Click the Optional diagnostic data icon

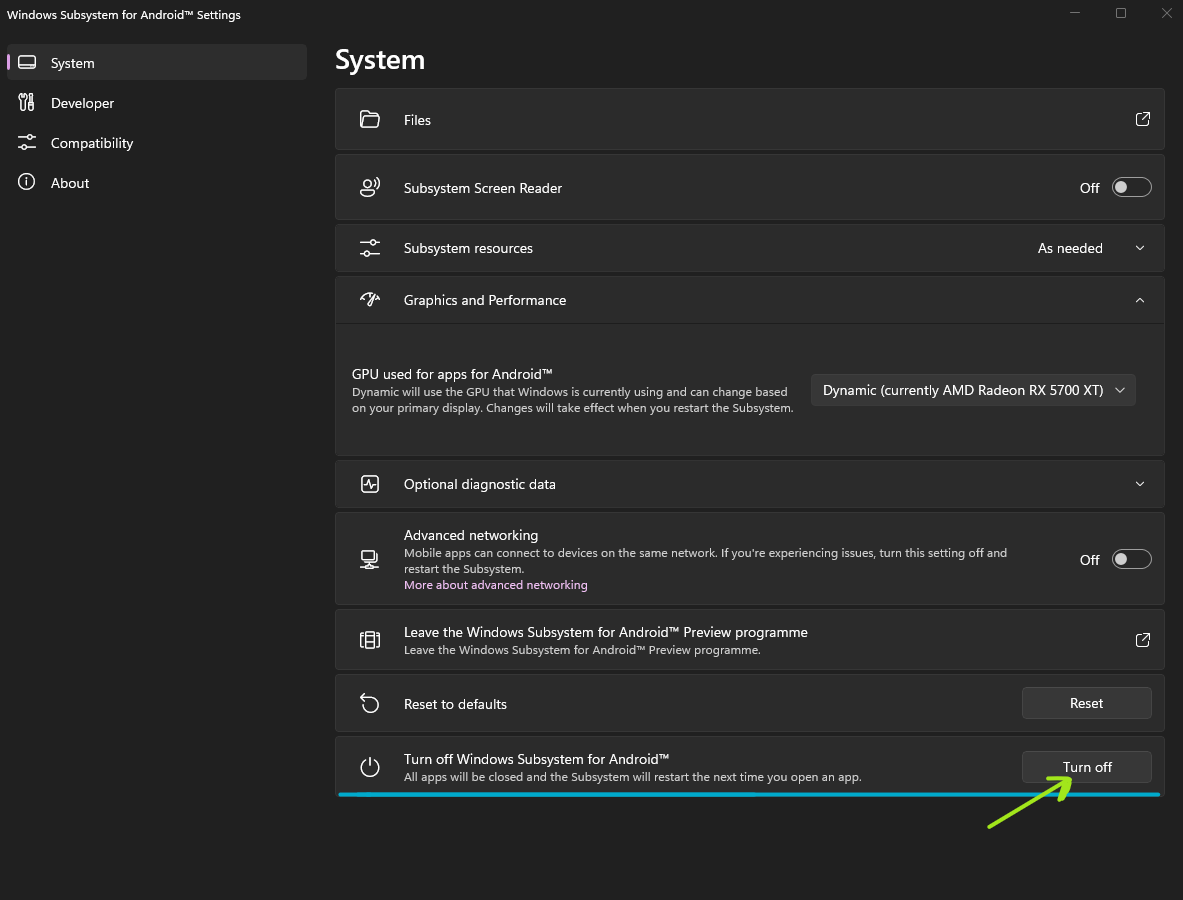[x=370, y=484]
